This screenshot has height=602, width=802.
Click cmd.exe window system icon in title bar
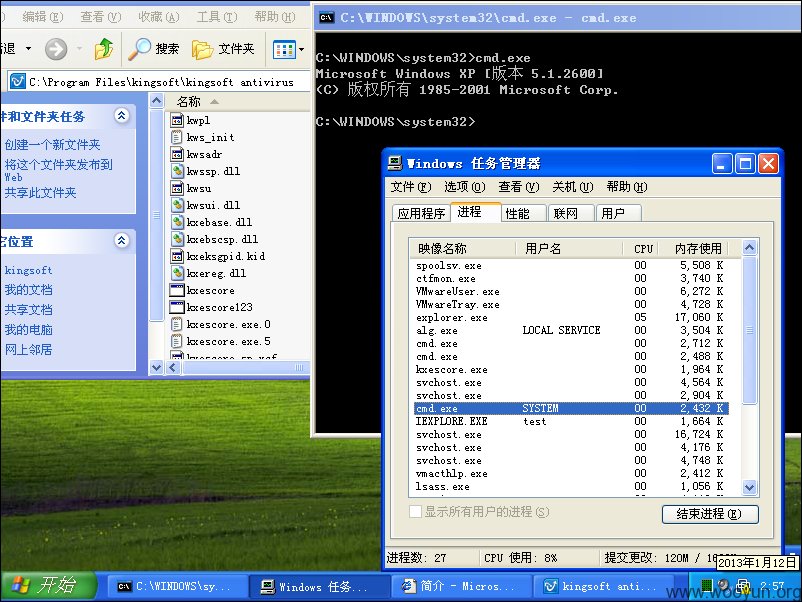[x=326, y=18]
